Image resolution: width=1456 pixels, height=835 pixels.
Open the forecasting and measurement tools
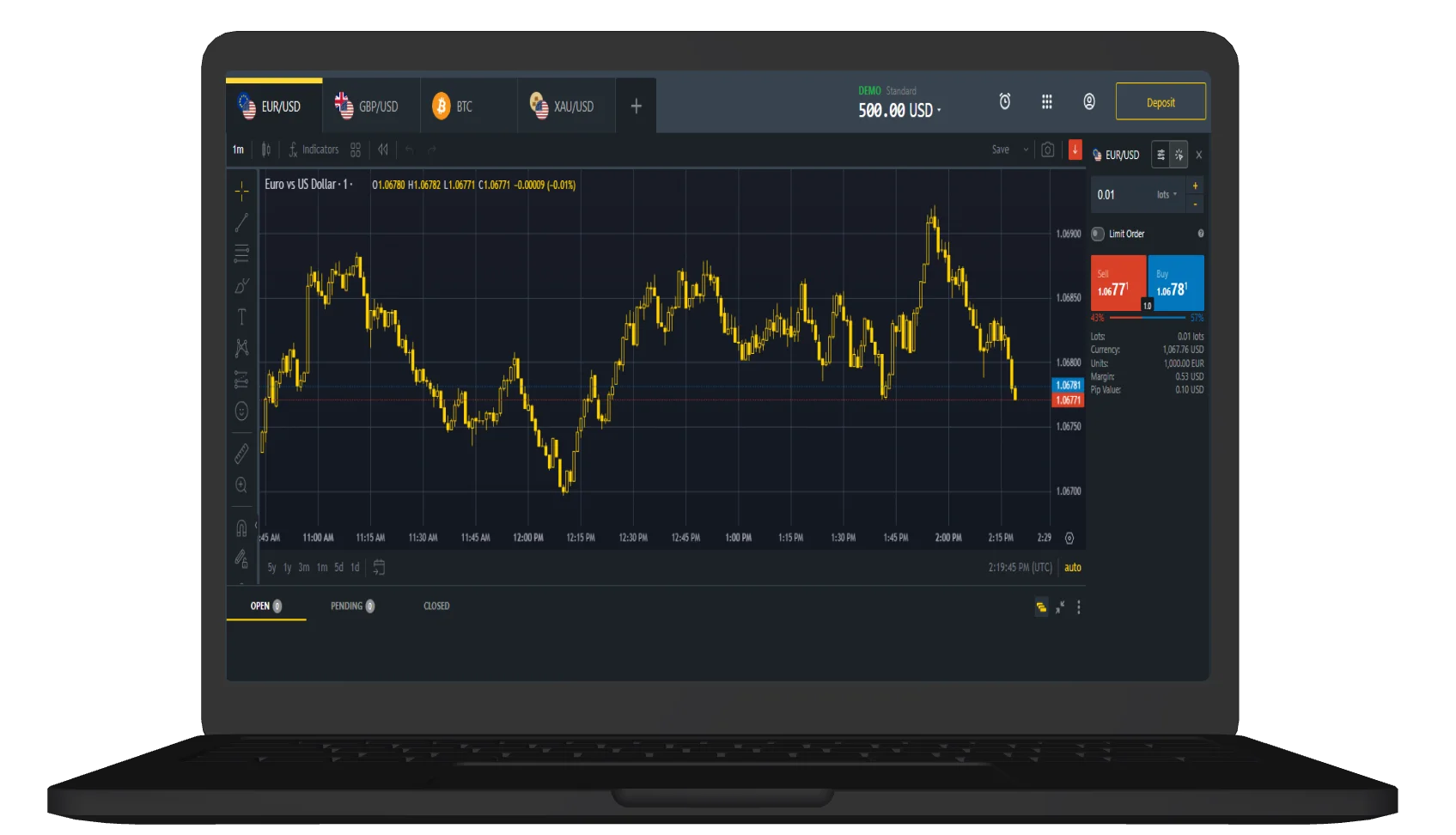click(241, 380)
